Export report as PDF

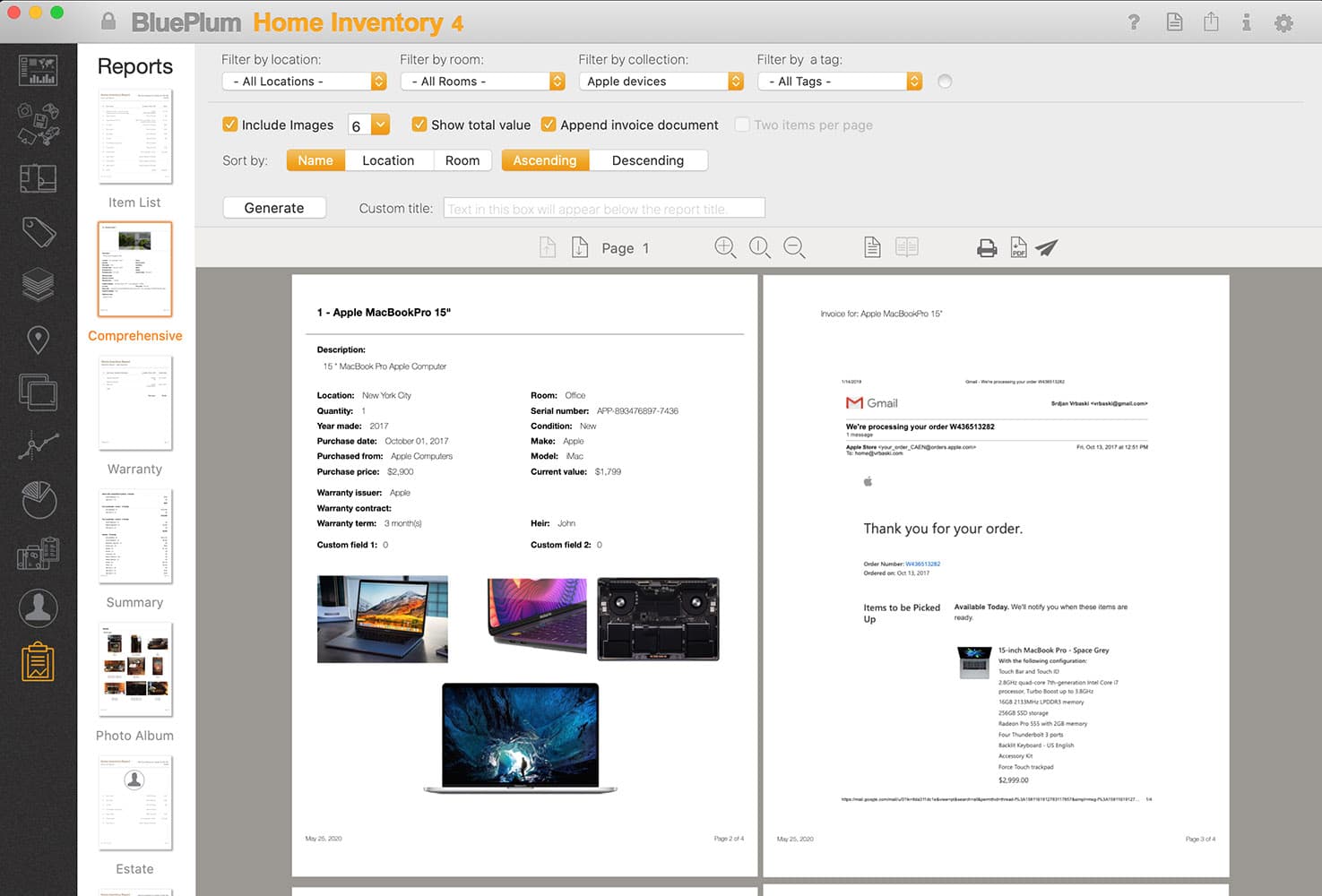[1018, 247]
